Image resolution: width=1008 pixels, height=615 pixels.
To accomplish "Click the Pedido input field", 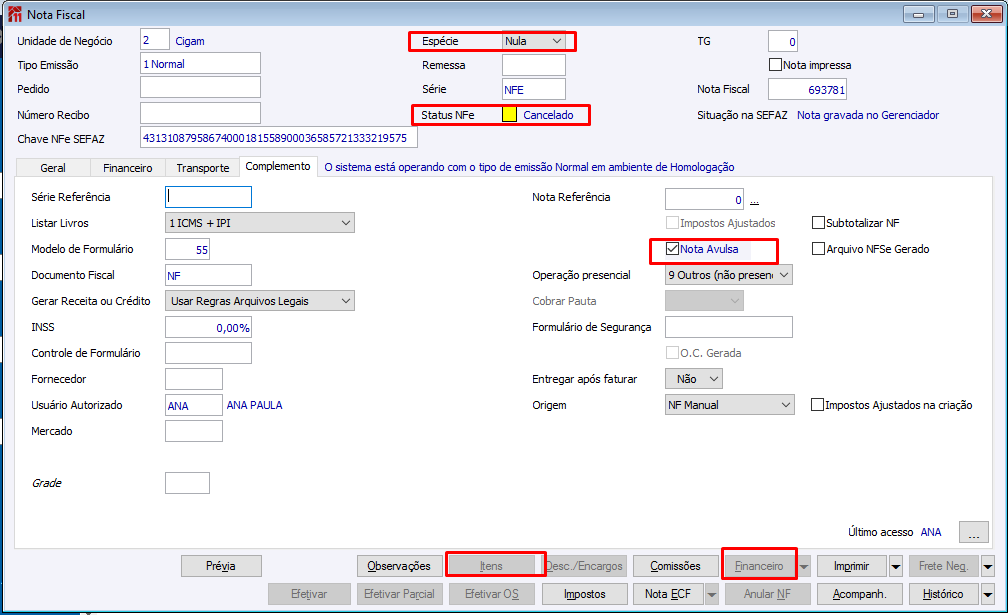I will (x=200, y=87).
